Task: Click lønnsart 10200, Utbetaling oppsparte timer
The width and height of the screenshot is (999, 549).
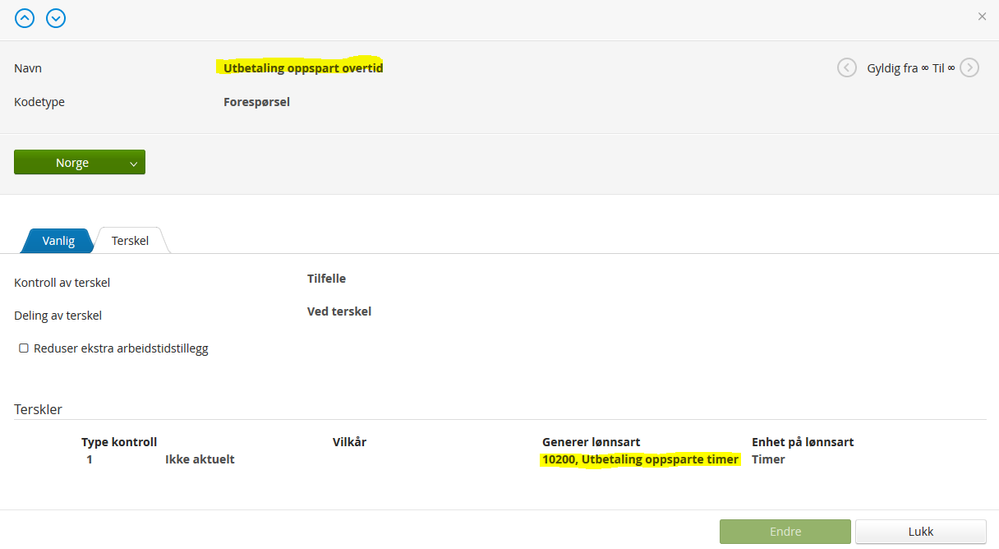Action: tap(640, 460)
